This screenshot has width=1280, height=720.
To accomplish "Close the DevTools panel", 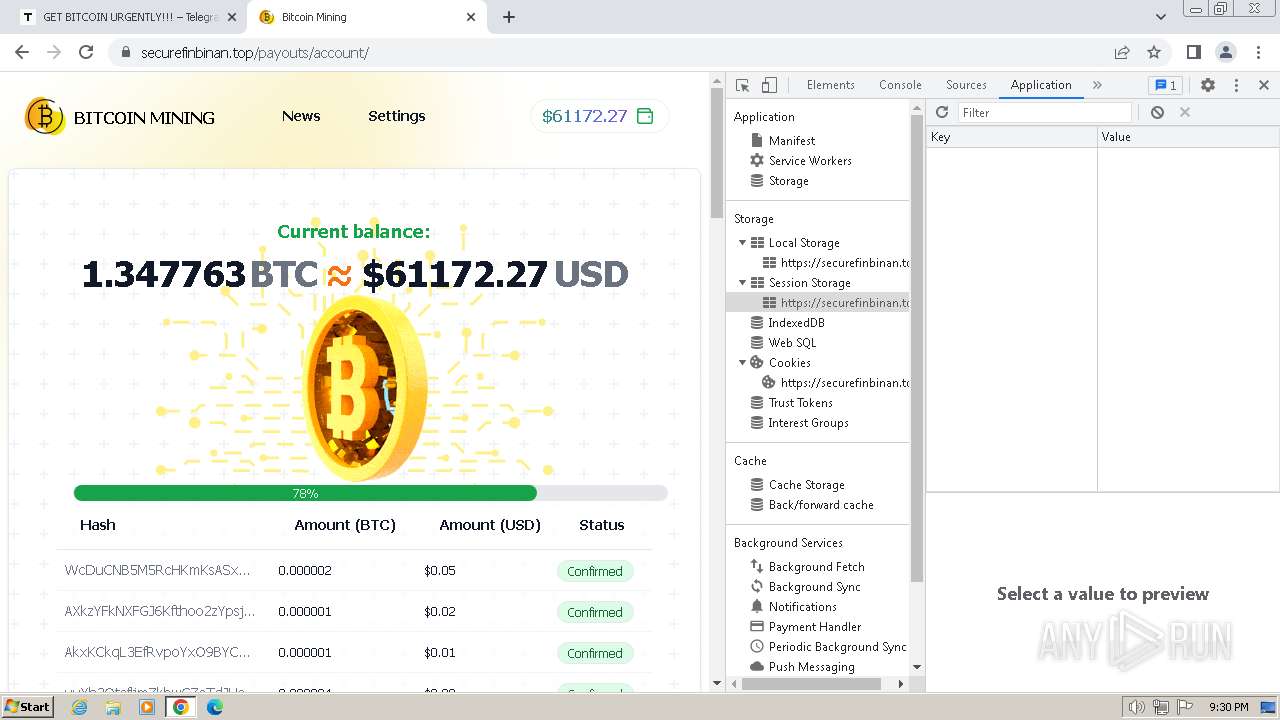I will (1264, 85).
